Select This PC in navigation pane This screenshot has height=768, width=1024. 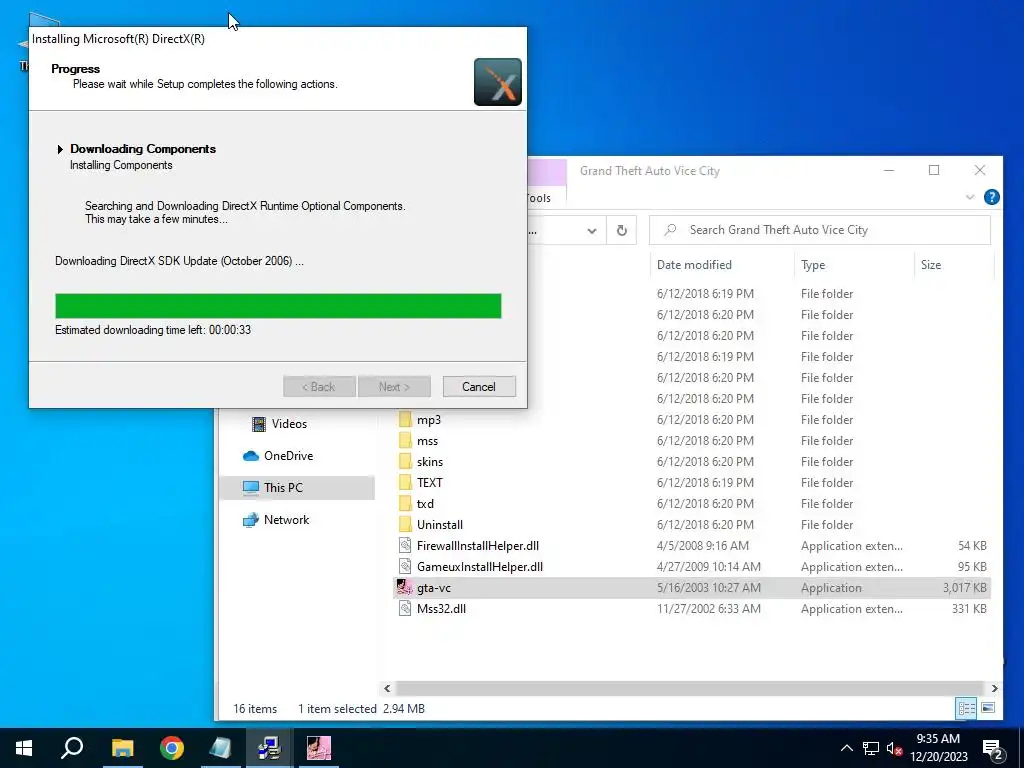pos(296,488)
